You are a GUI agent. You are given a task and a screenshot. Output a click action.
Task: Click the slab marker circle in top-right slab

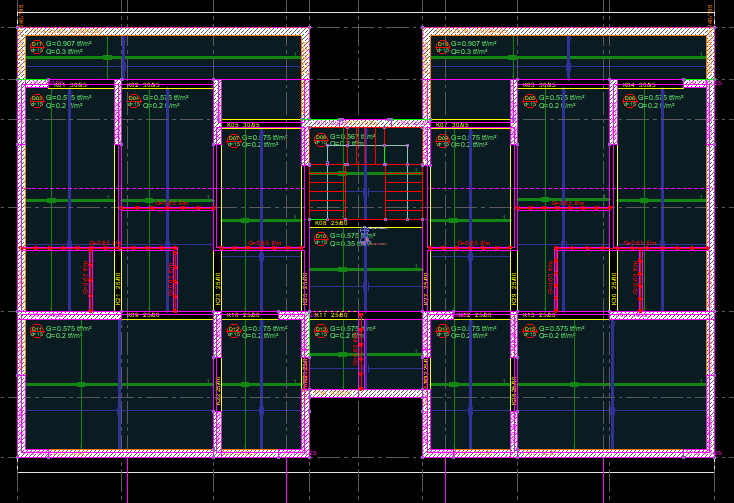(x=441, y=46)
